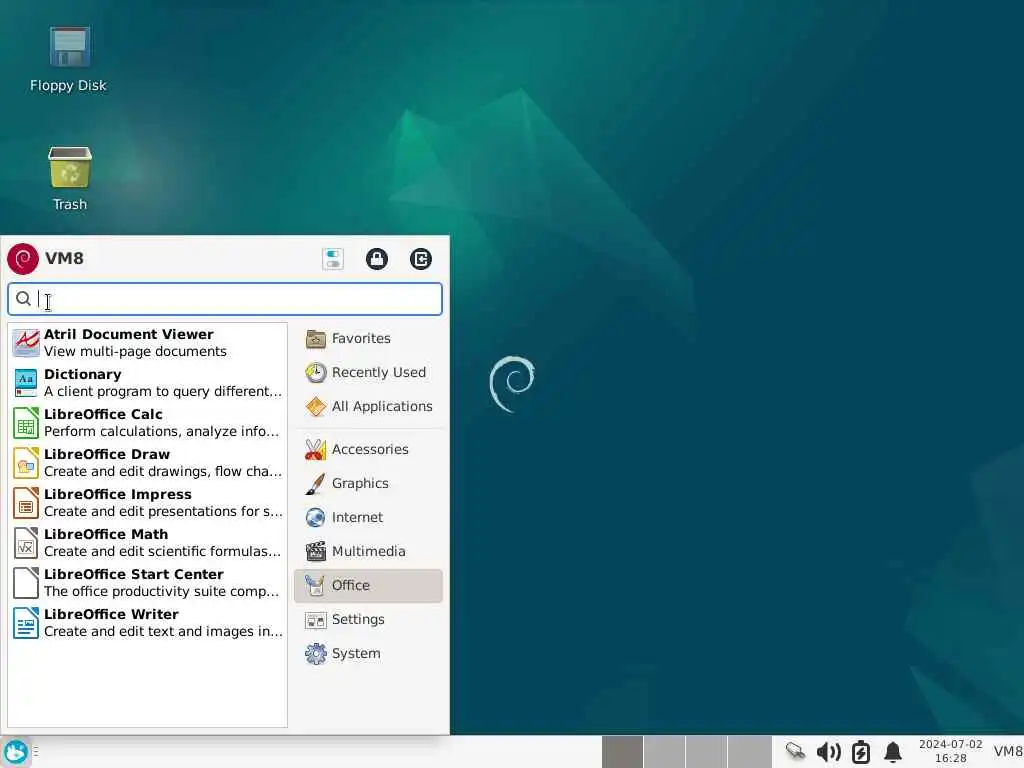Open LibreOffice Math
Image resolution: width=1024 pixels, height=768 pixels.
point(148,543)
